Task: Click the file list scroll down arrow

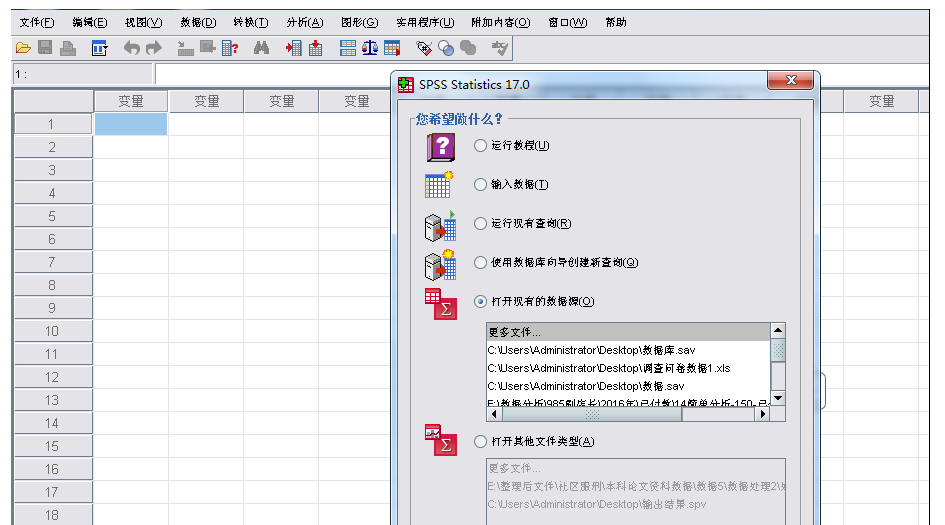Action: tap(778, 398)
